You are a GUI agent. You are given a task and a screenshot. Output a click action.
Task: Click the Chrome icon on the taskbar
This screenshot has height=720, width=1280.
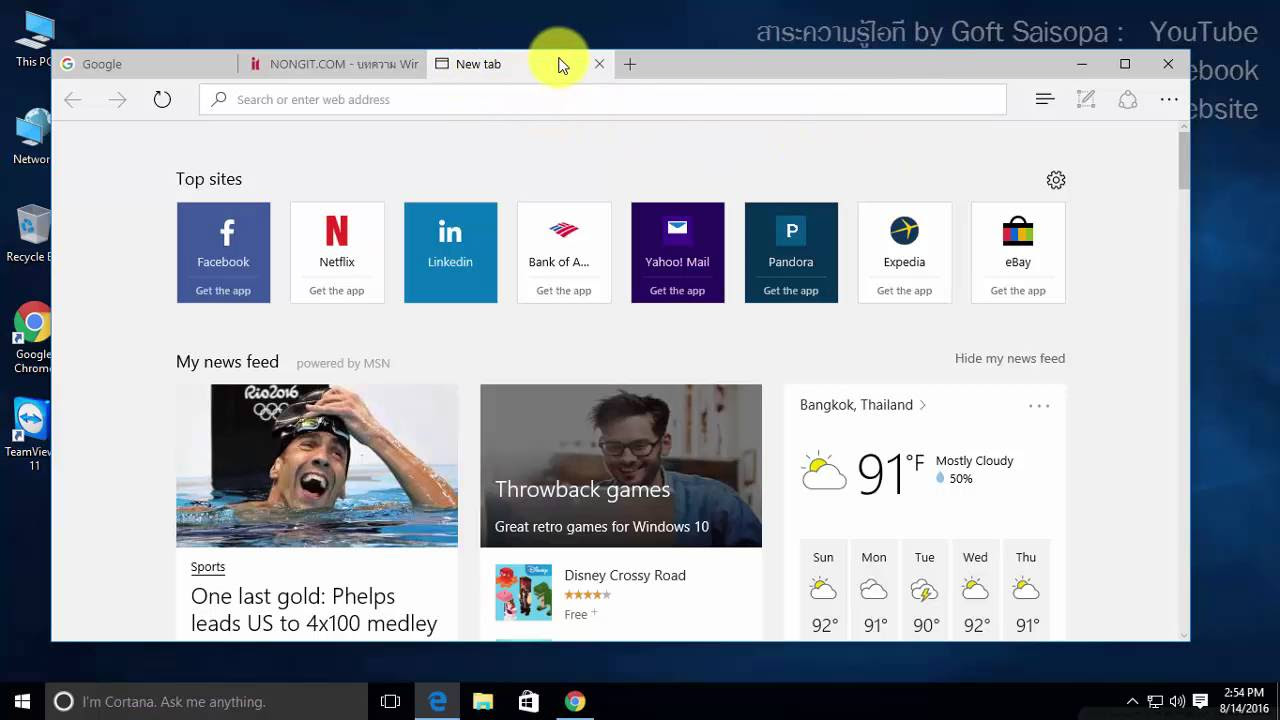coord(575,702)
